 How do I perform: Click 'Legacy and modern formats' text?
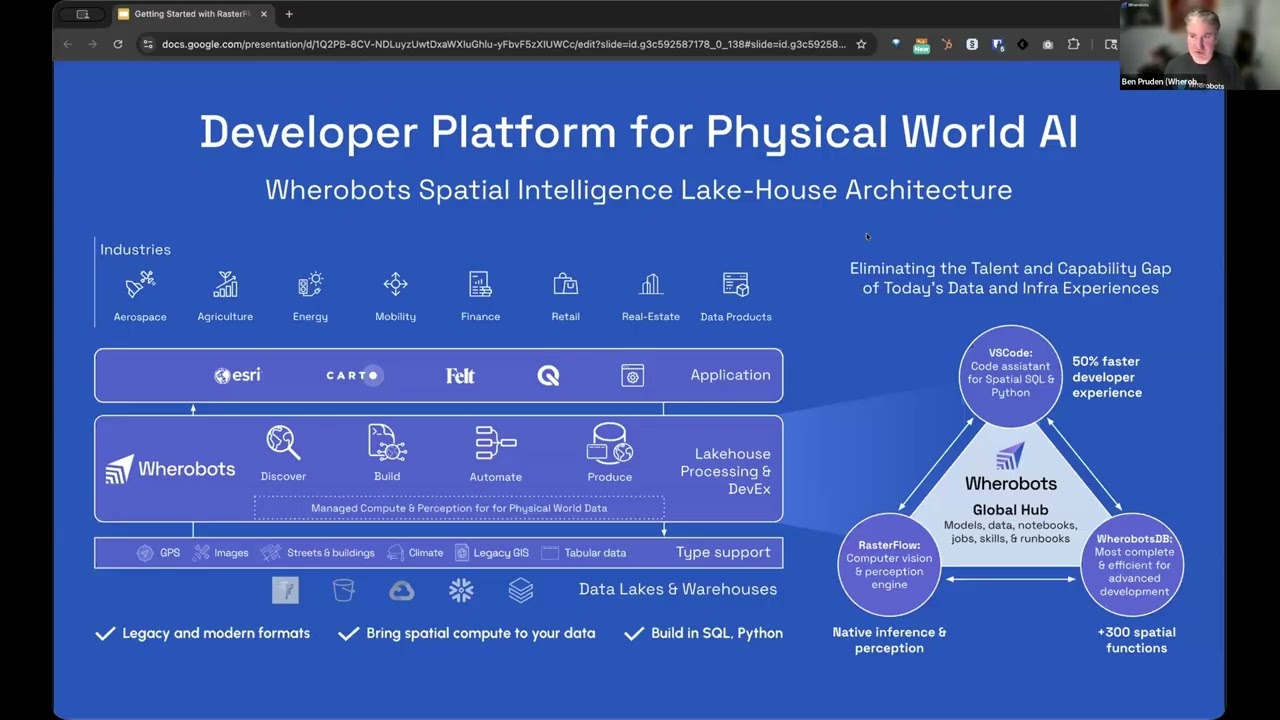coord(216,633)
